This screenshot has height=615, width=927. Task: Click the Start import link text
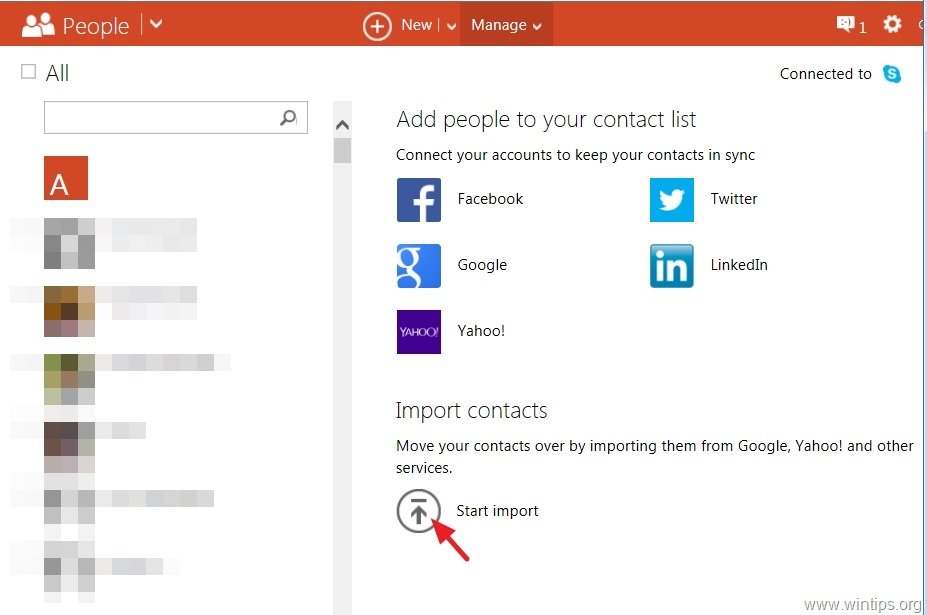[x=497, y=510]
